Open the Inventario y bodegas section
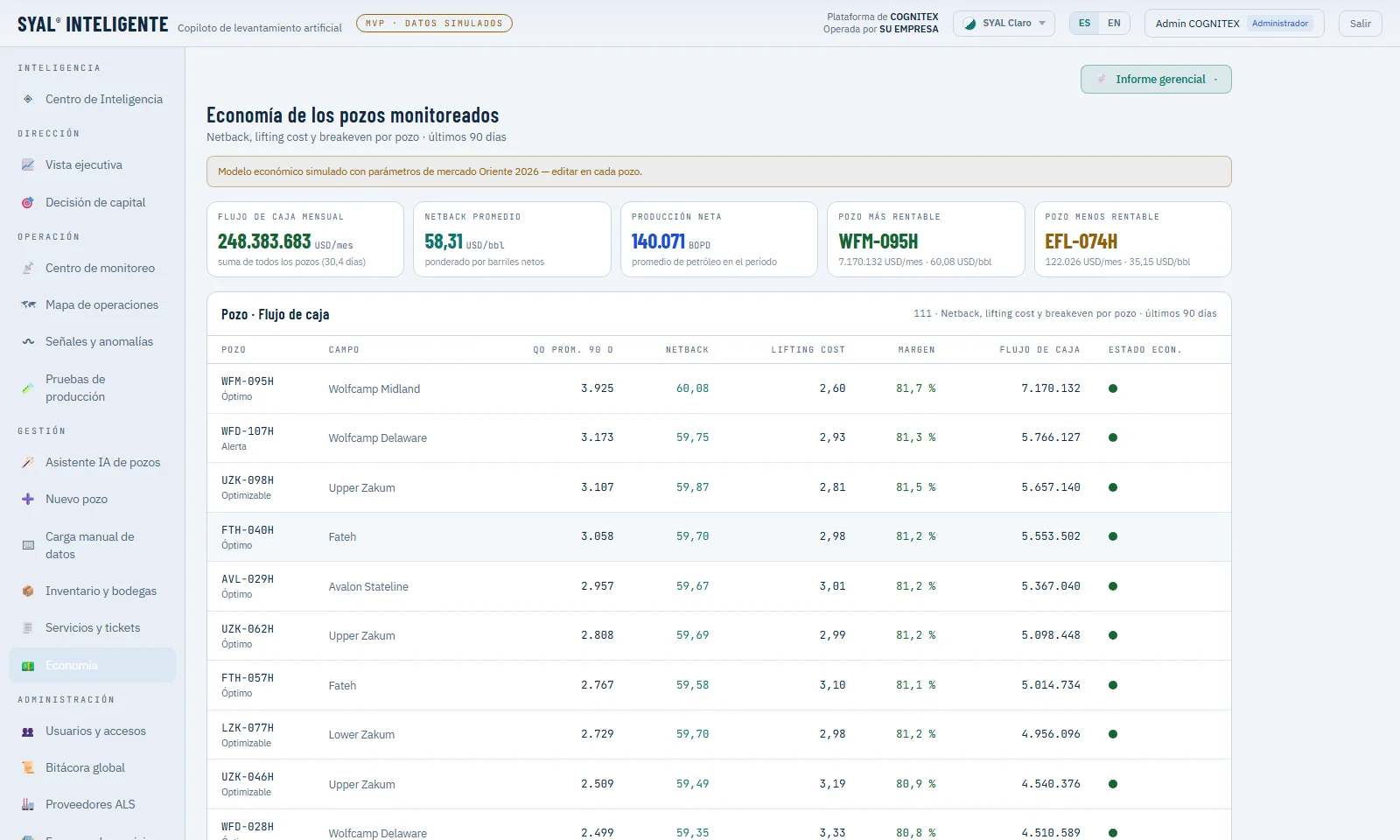 92,591
